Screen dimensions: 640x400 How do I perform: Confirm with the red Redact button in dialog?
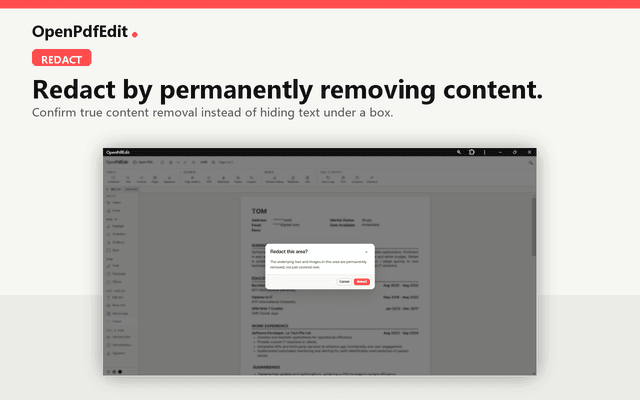(x=362, y=282)
